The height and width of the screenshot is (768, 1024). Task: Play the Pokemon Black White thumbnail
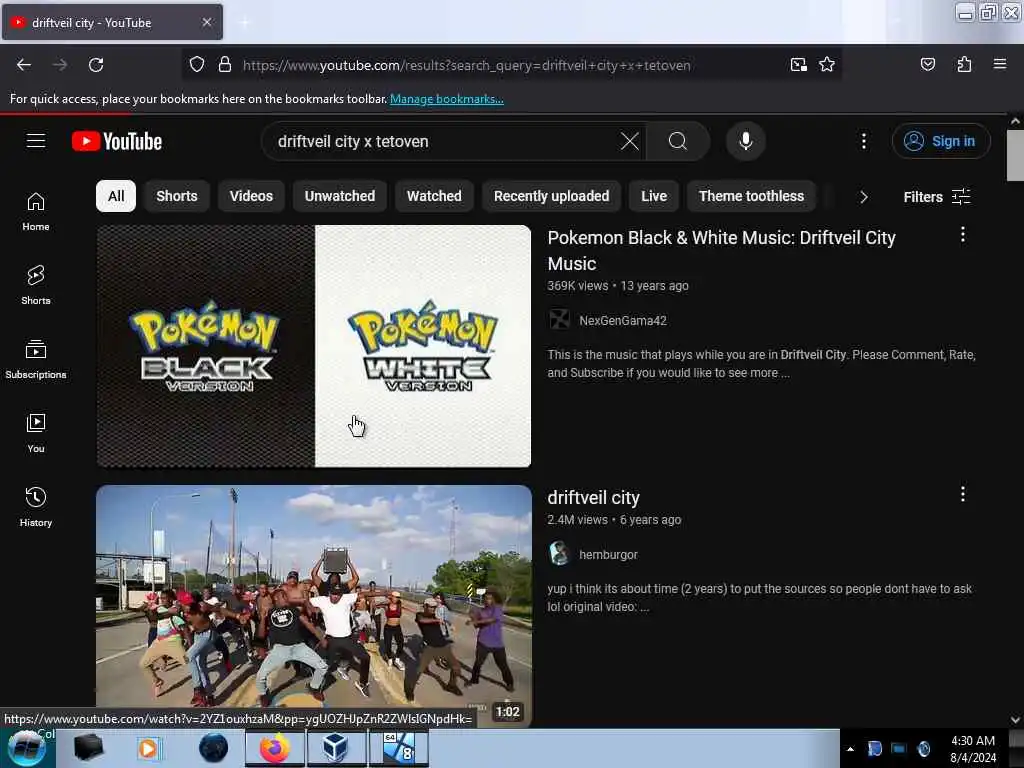[313, 346]
